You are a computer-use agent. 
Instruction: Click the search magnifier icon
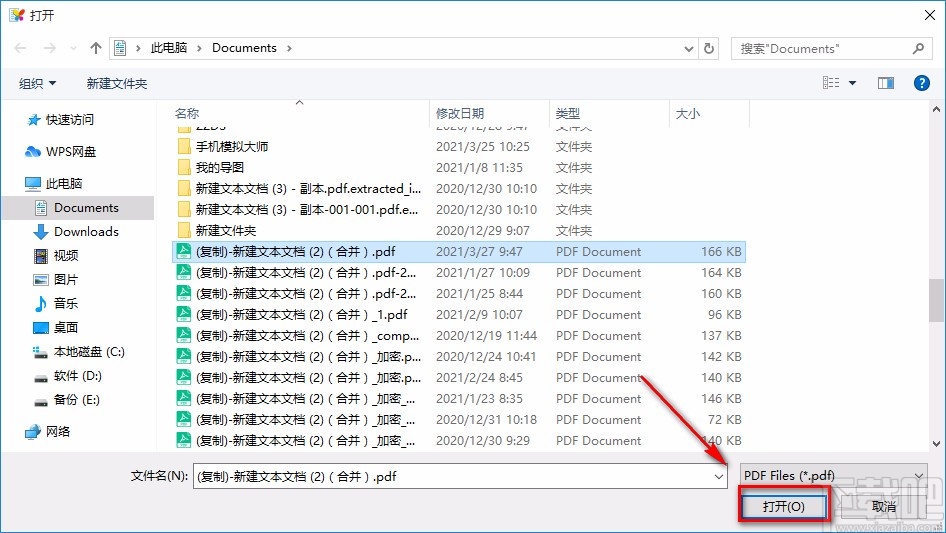click(918, 48)
